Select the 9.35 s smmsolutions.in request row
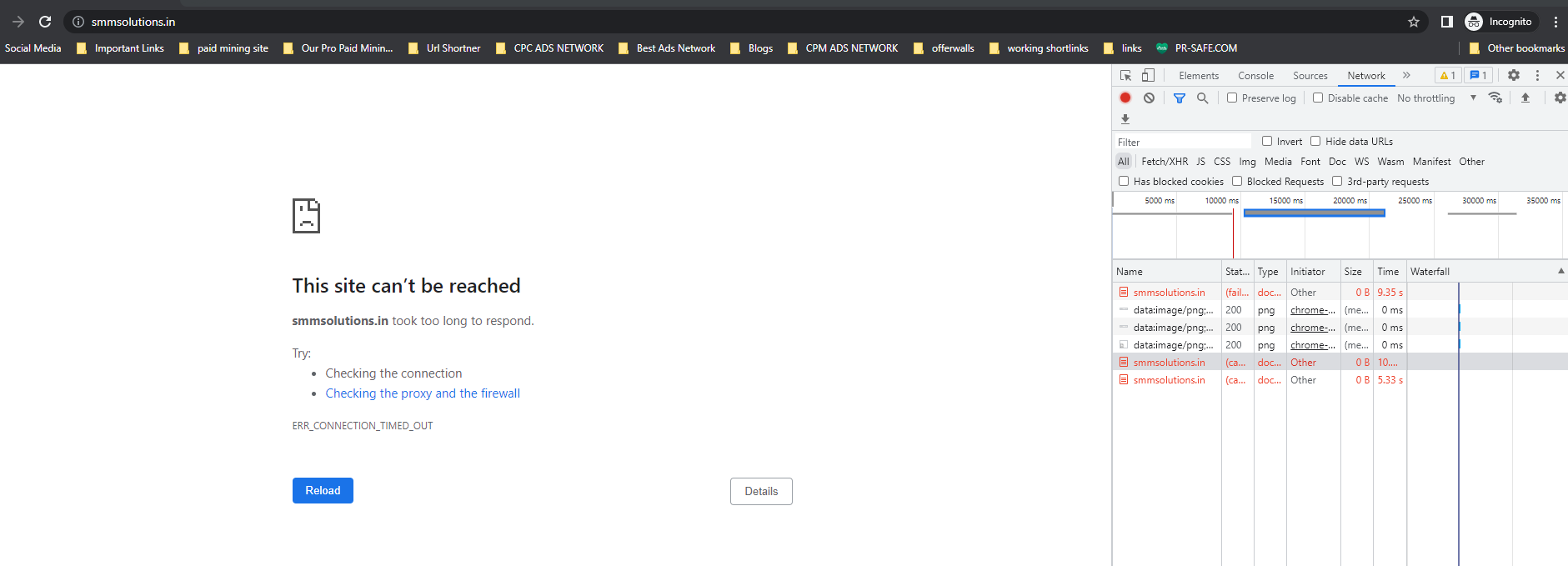The width and height of the screenshot is (1568, 566). coord(1340,293)
